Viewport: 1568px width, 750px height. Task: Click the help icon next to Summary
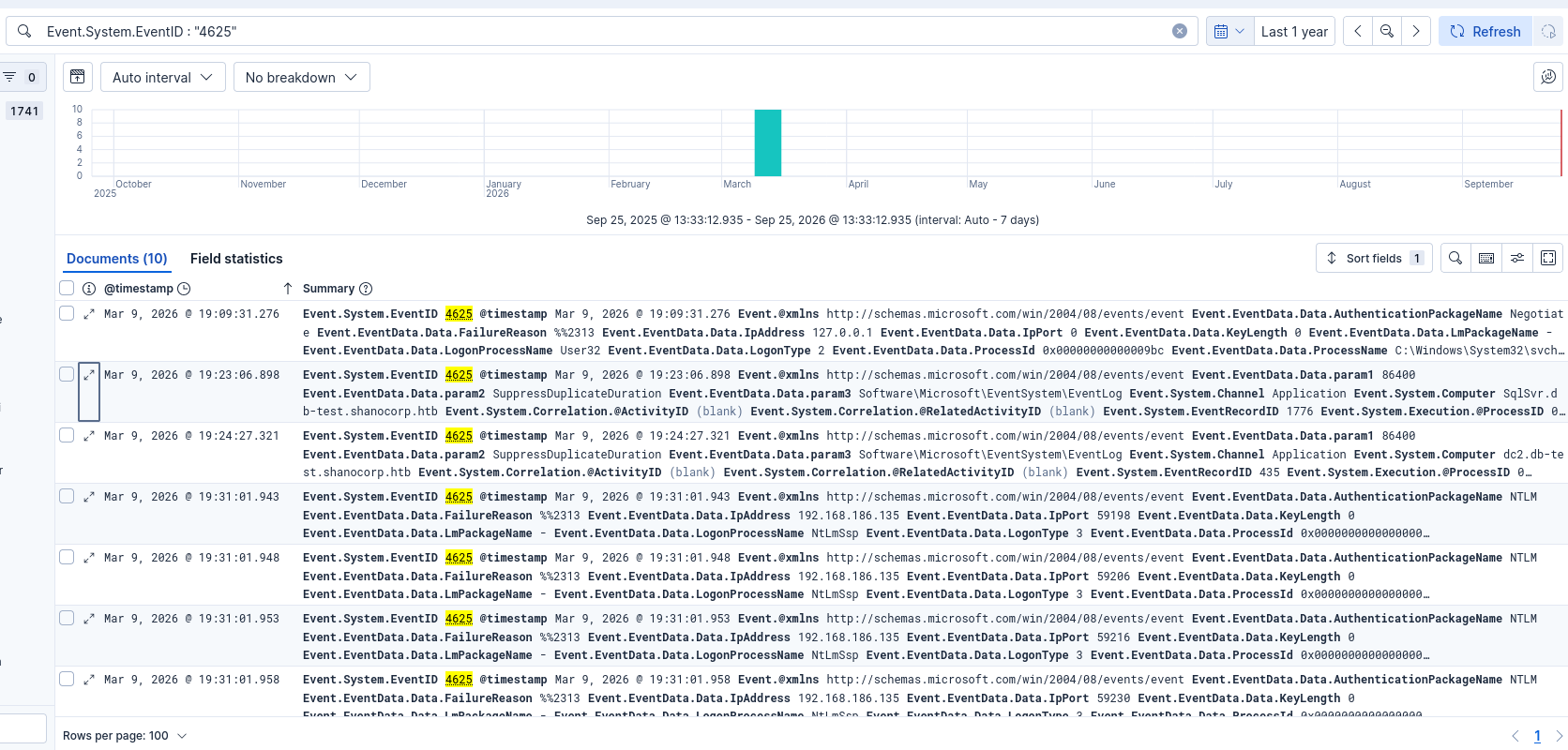point(366,289)
